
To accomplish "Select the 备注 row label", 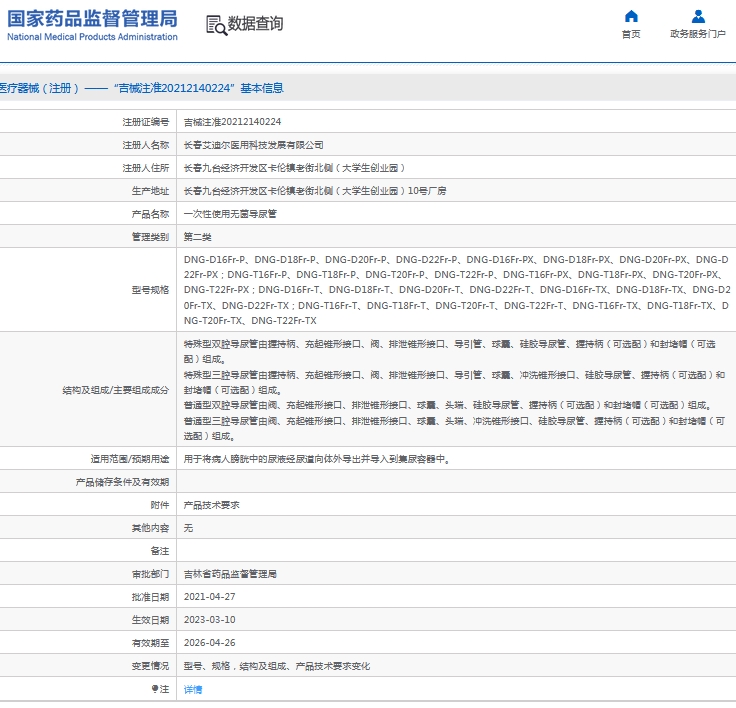I will tap(160, 551).
